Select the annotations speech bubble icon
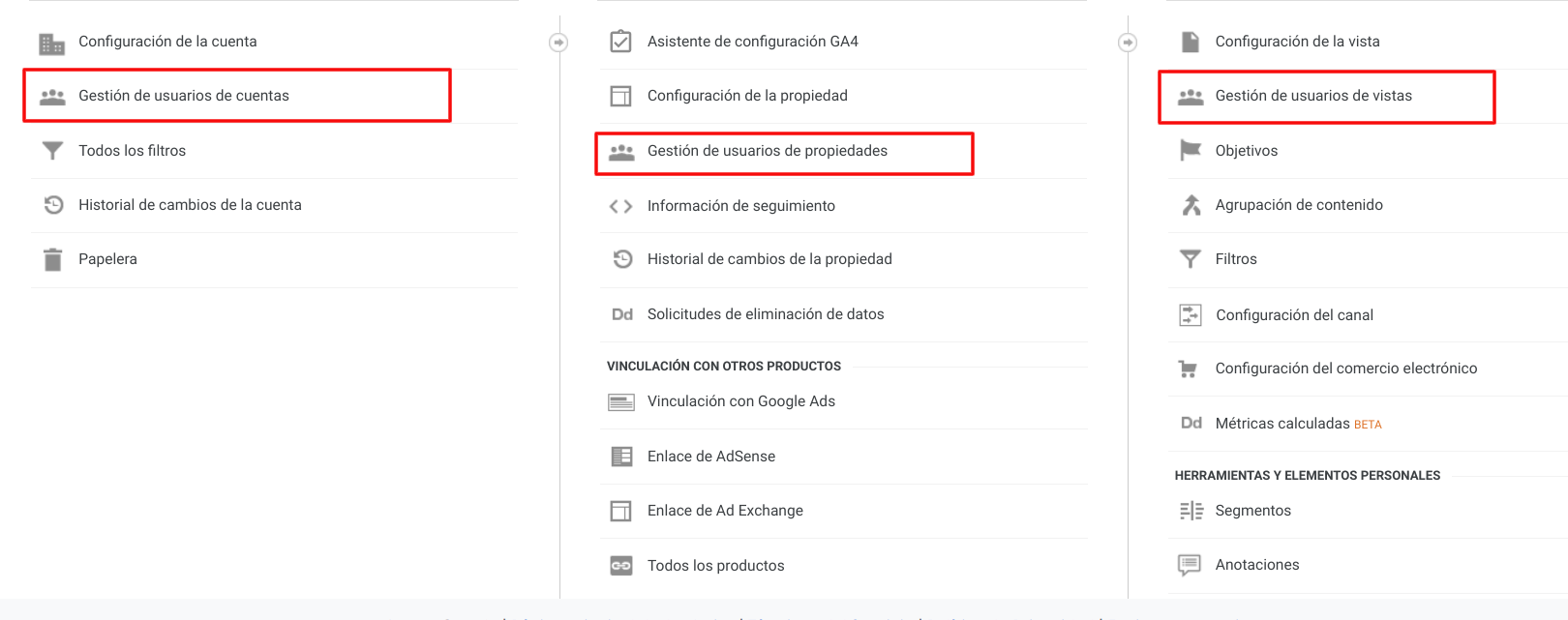Viewport: 1568px width, 620px height. pyautogui.click(x=1190, y=564)
